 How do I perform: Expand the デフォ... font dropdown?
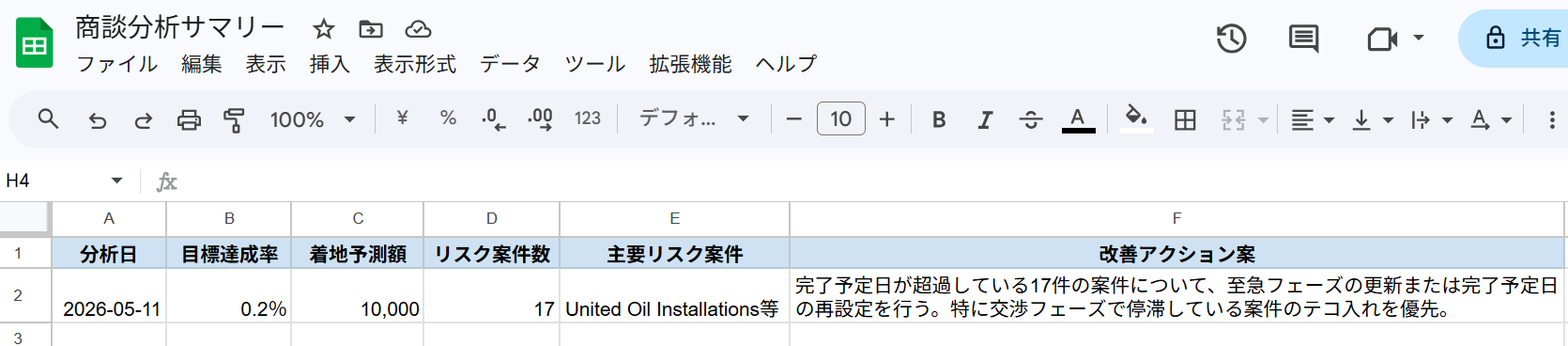pyautogui.click(x=694, y=119)
